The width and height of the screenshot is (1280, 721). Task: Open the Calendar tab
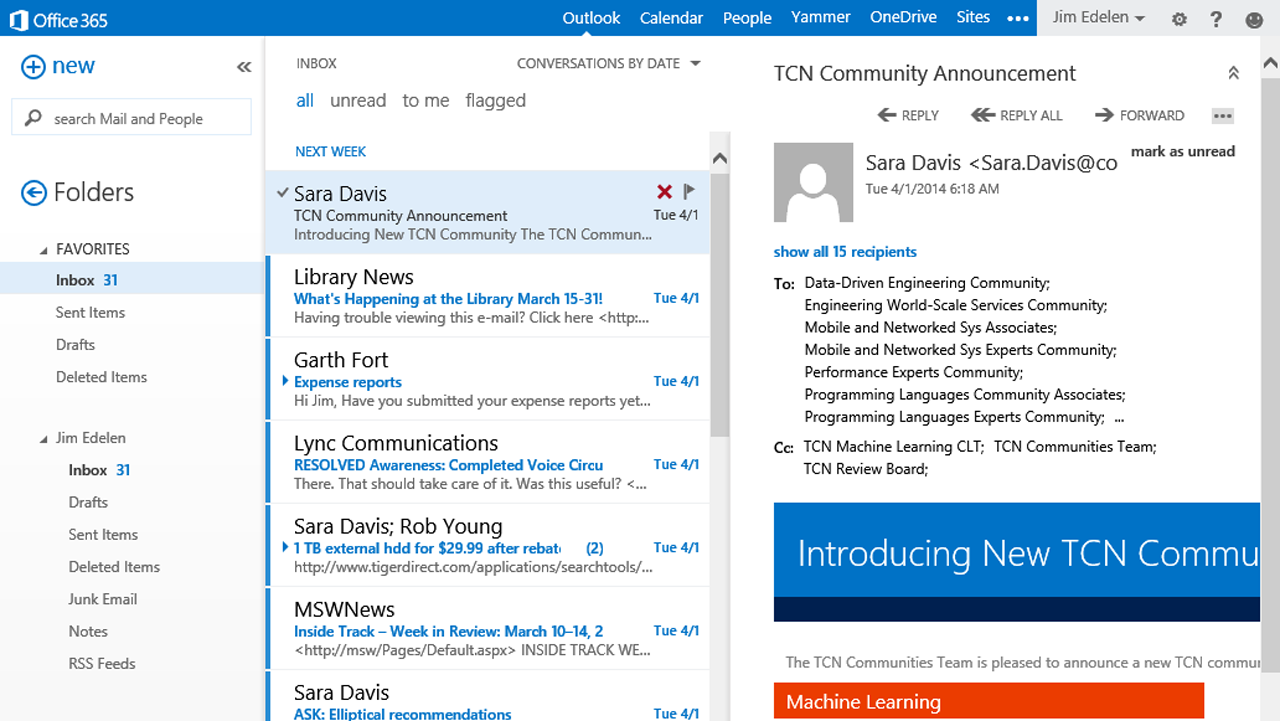point(671,18)
